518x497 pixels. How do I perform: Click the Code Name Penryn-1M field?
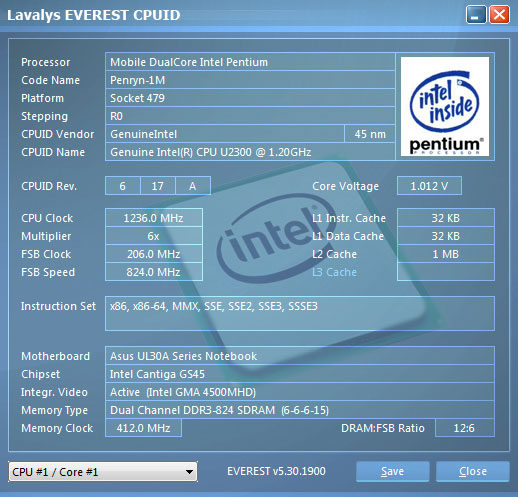250,80
